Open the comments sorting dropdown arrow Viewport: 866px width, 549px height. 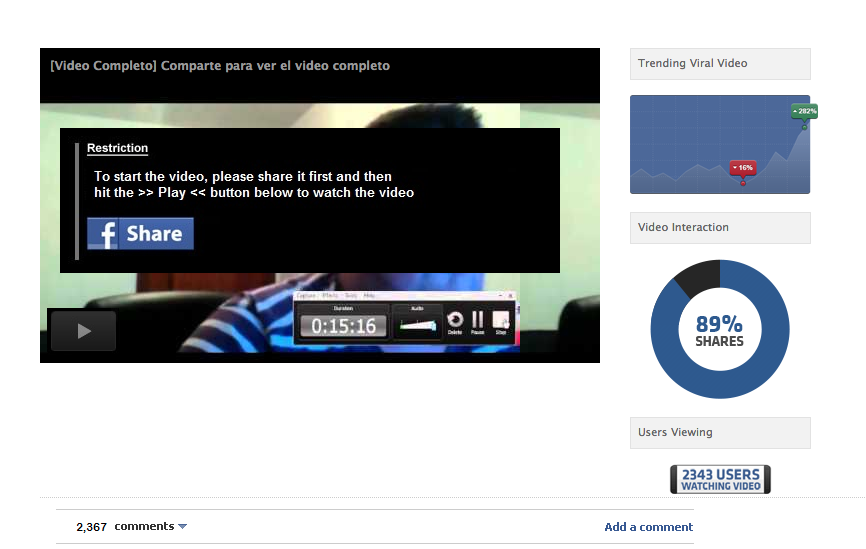pyautogui.click(x=182, y=526)
